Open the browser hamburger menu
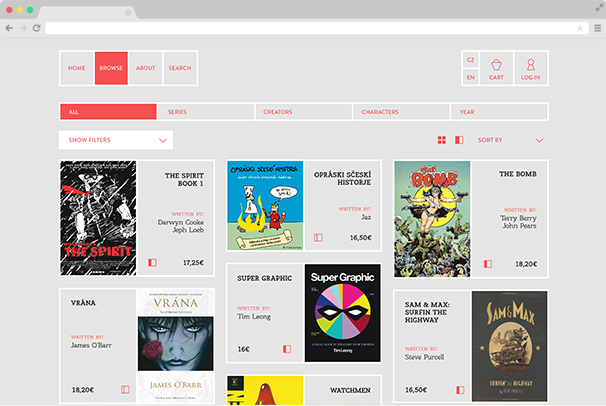This screenshot has width=606, height=406. click(597, 28)
